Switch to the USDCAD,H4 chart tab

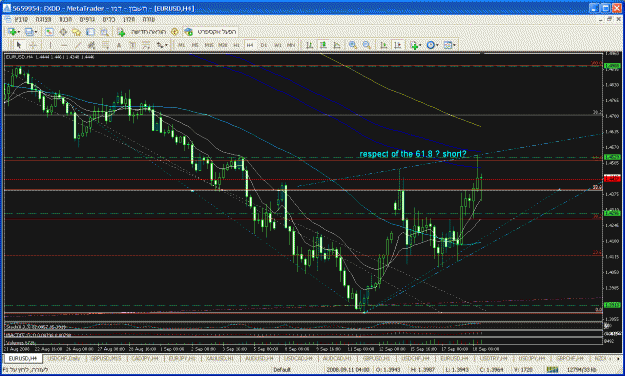coord(298,358)
